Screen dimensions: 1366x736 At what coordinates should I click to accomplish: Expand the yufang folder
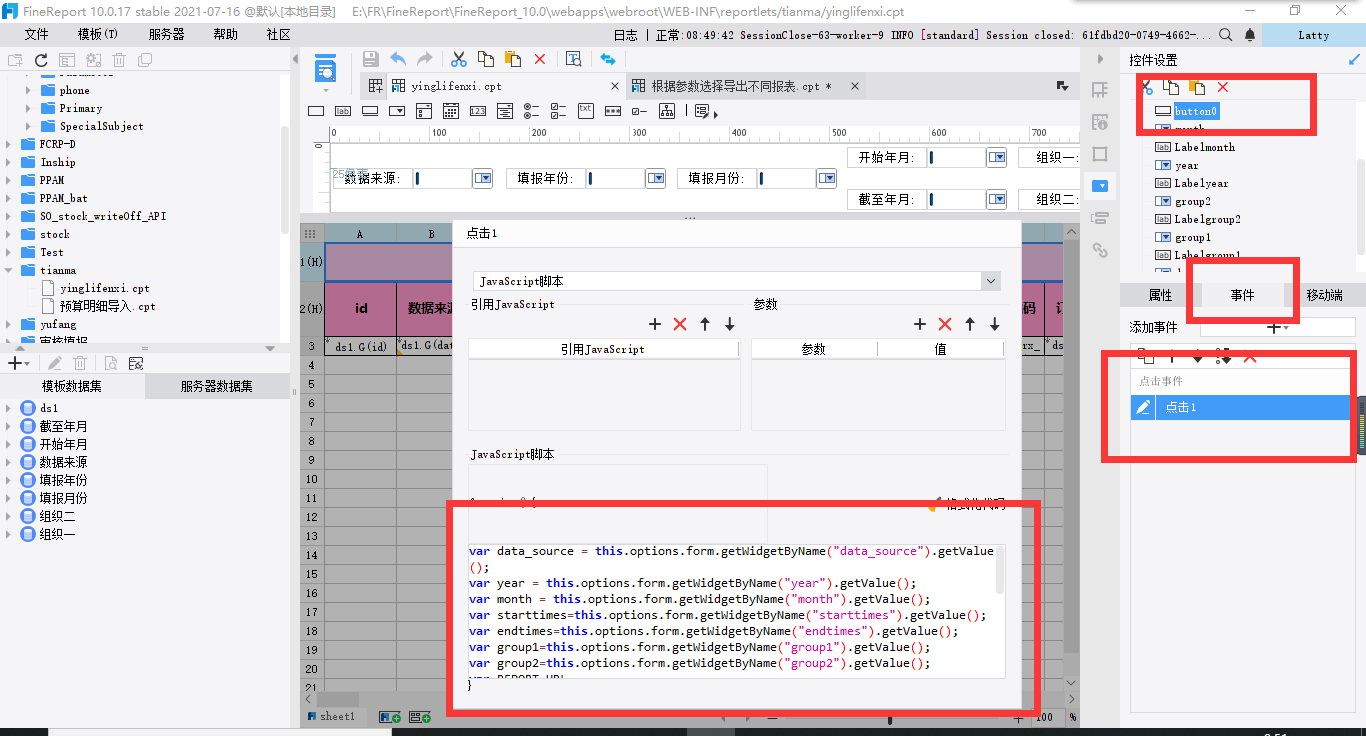(10, 324)
